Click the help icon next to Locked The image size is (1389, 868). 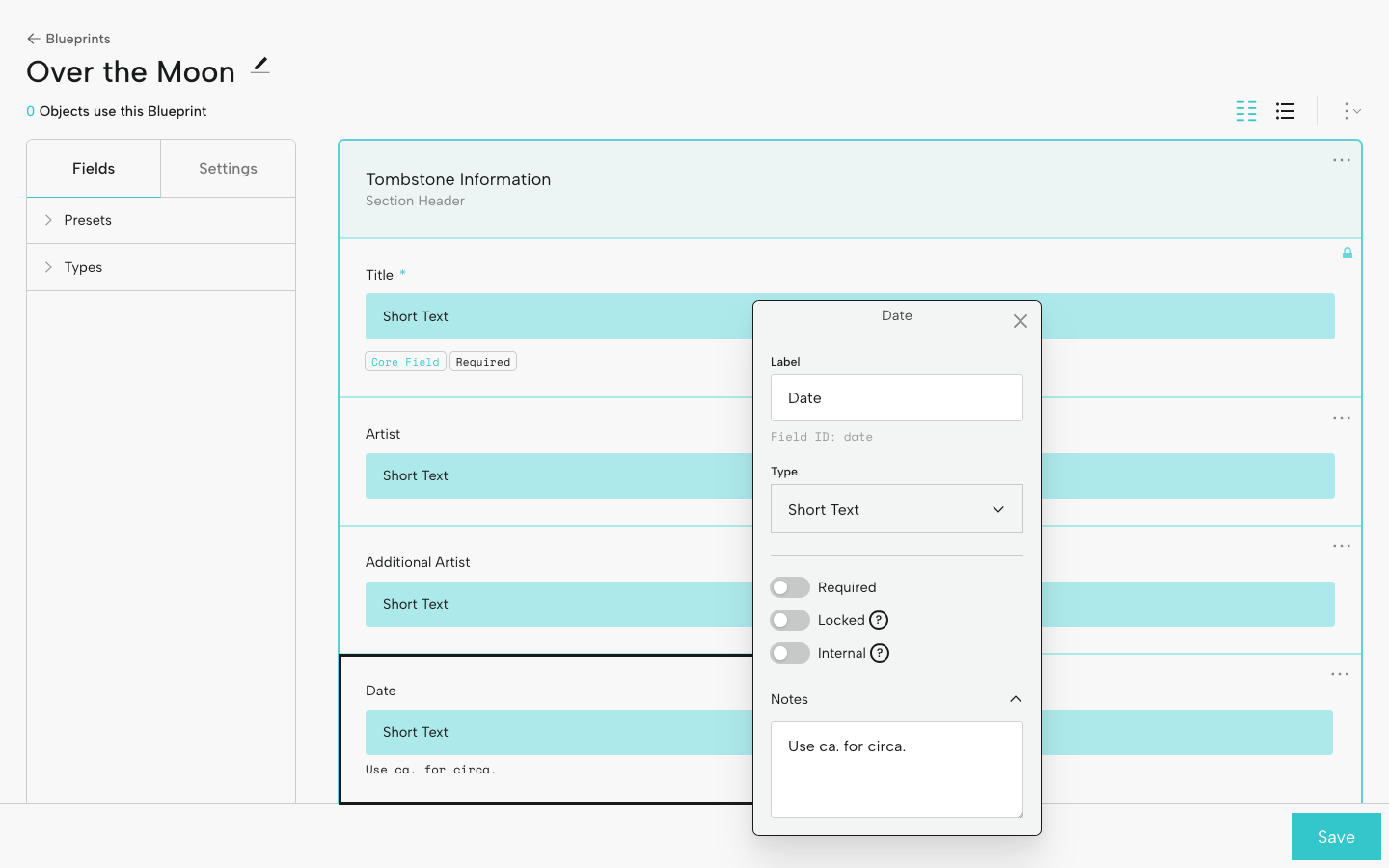pos(879,620)
